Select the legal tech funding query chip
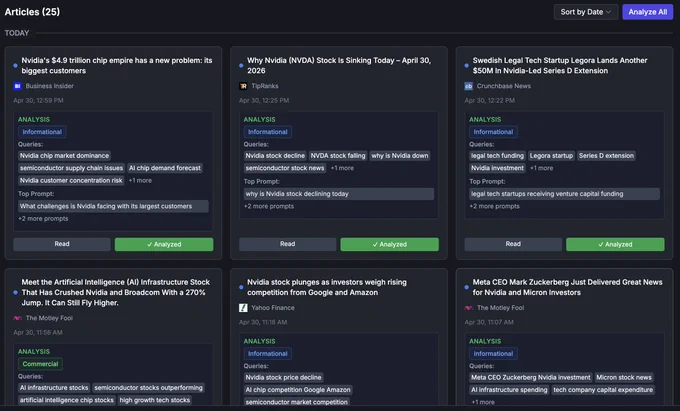 [x=497, y=156]
